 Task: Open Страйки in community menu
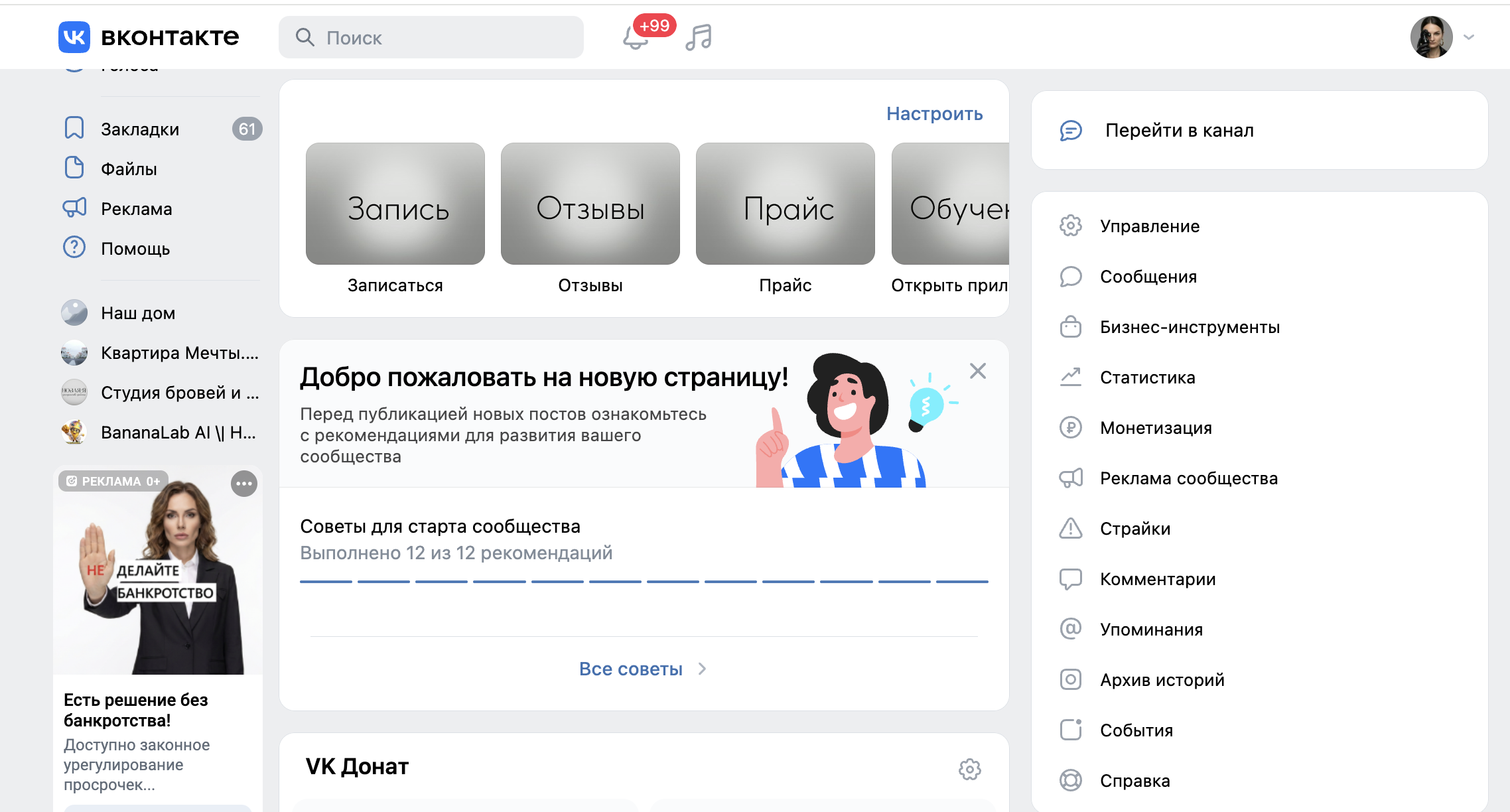tap(1259, 528)
